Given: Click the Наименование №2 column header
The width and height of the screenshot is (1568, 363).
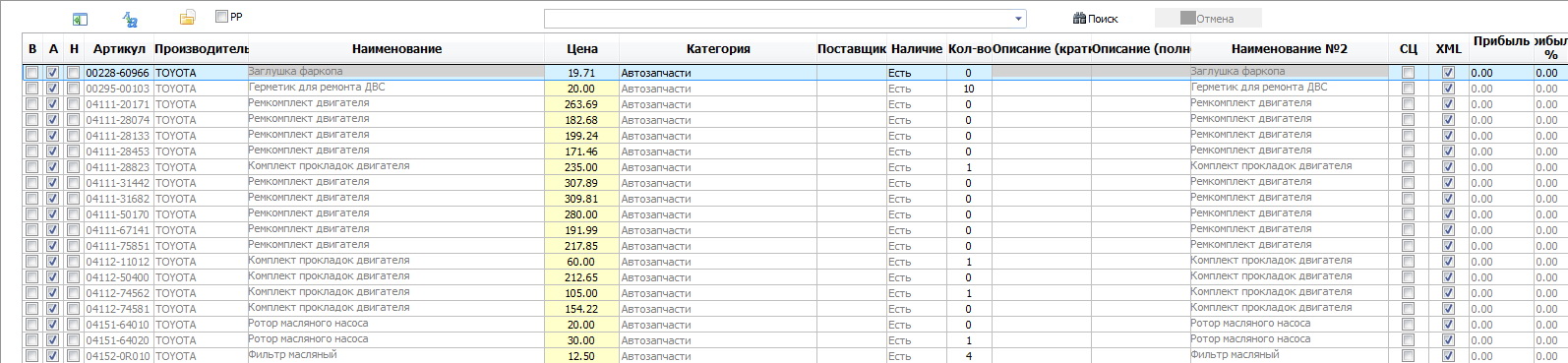Looking at the screenshot, I should point(1289,49).
